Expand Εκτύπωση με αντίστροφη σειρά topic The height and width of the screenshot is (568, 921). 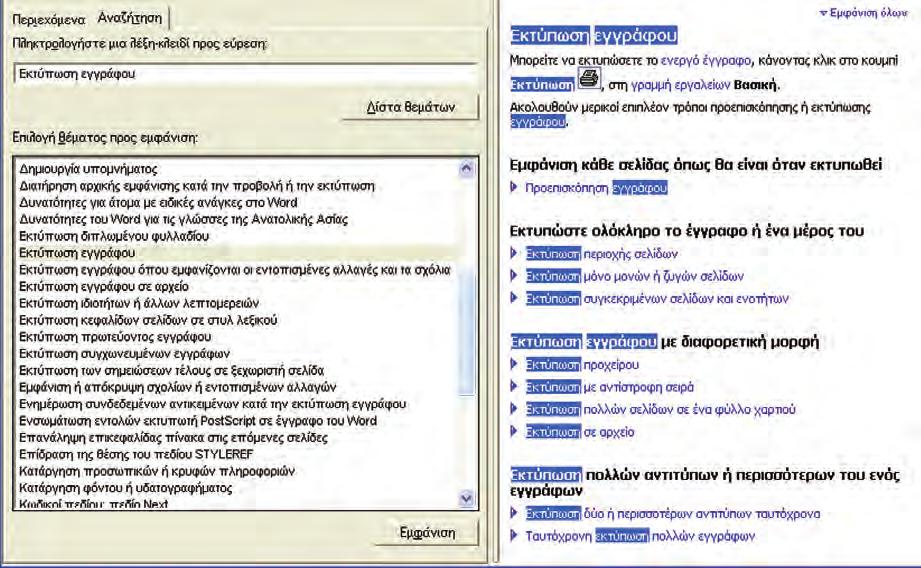click(x=602, y=387)
